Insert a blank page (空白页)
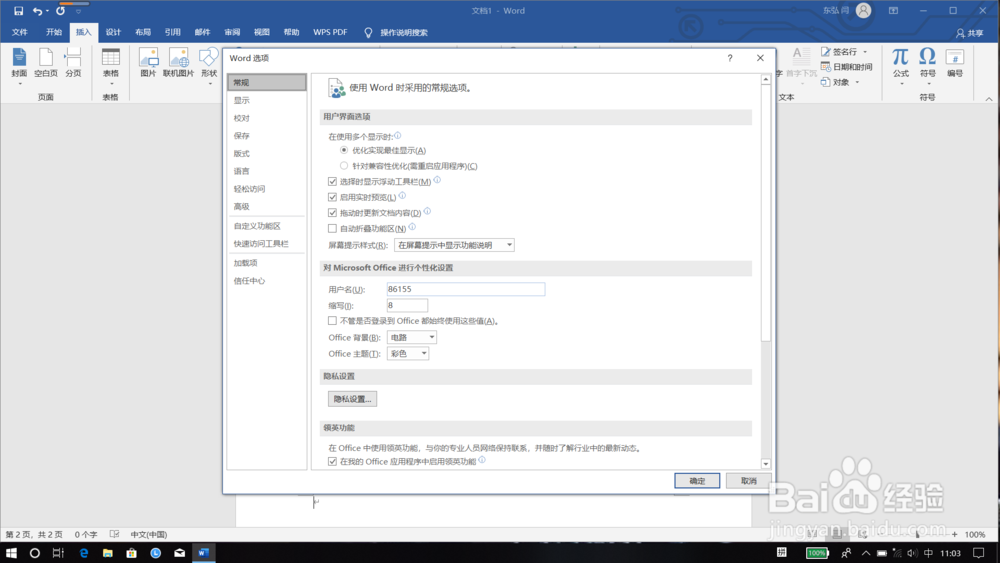This screenshot has height=563, width=1000. tap(46, 64)
